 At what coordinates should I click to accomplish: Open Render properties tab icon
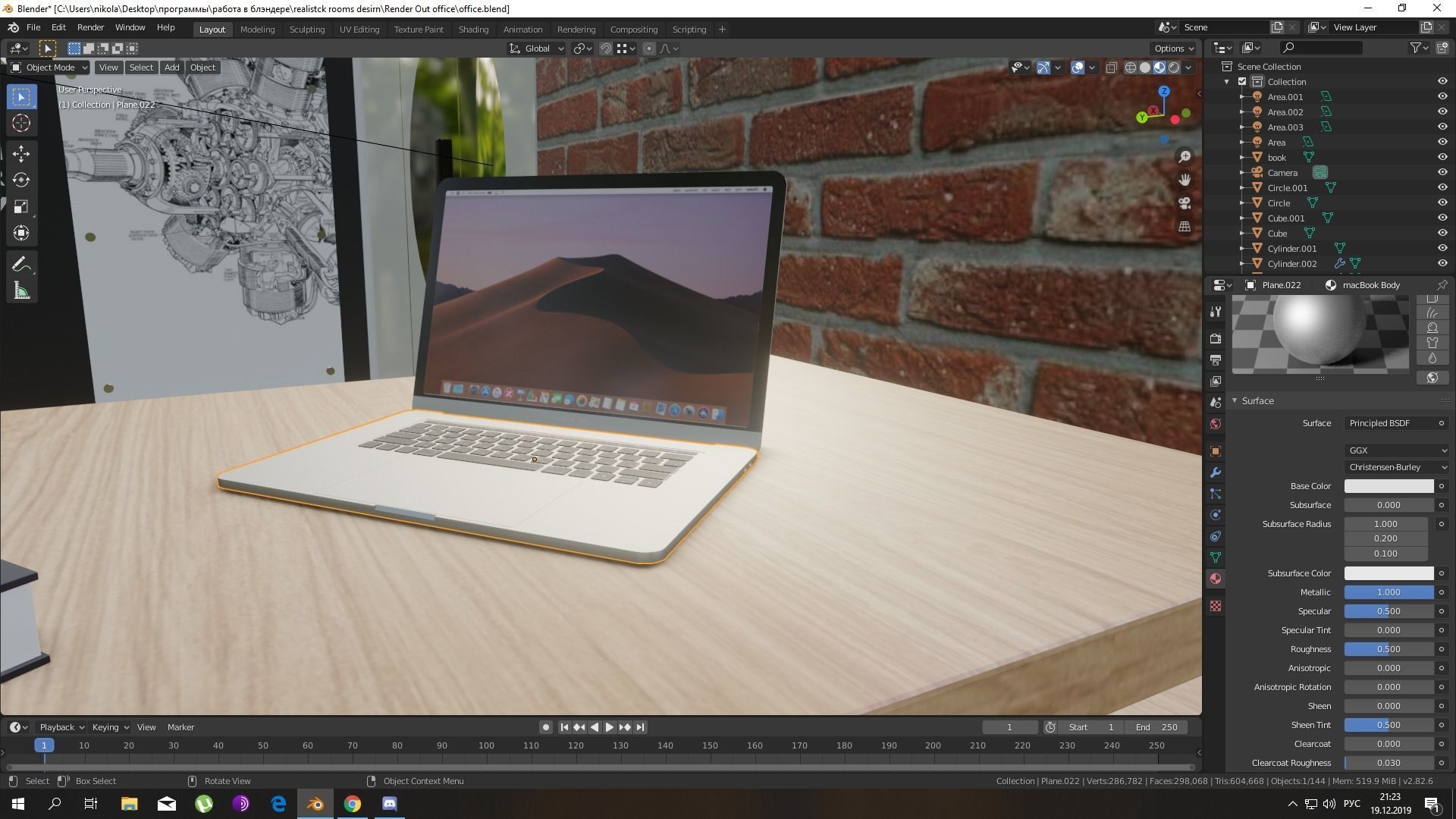(1216, 338)
